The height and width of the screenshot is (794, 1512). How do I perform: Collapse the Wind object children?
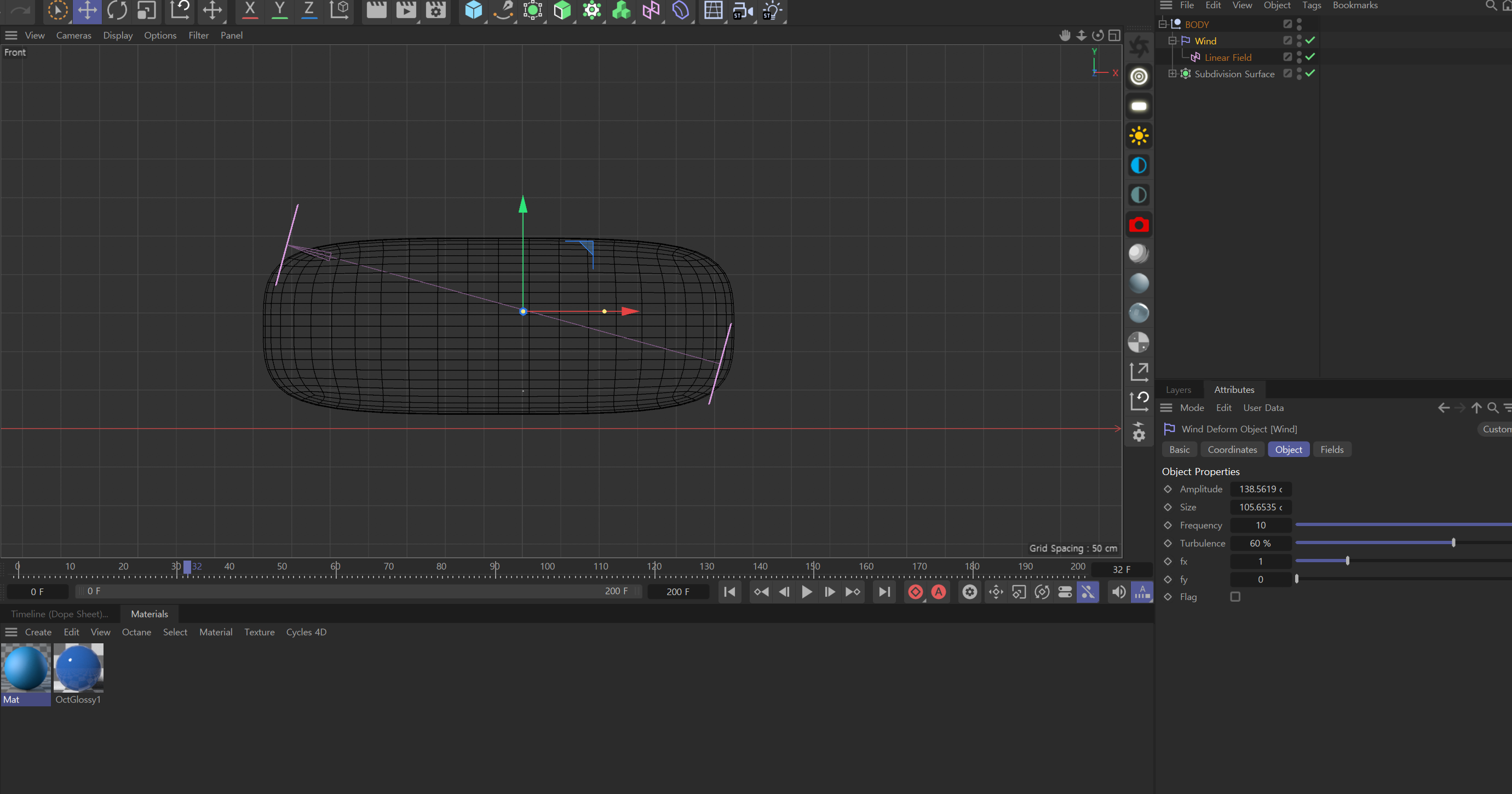1172,41
